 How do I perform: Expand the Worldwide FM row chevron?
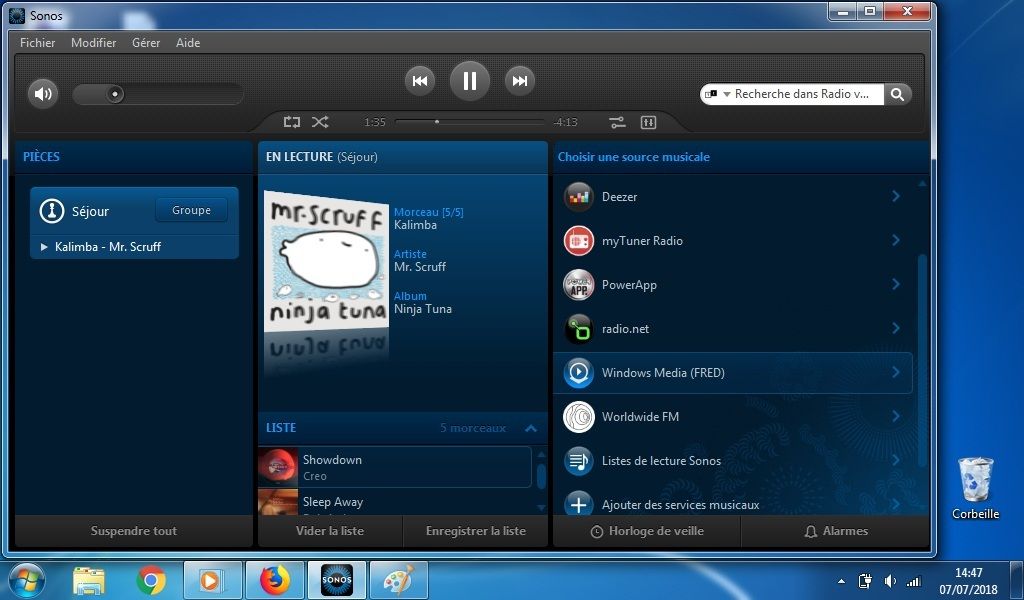tap(896, 417)
